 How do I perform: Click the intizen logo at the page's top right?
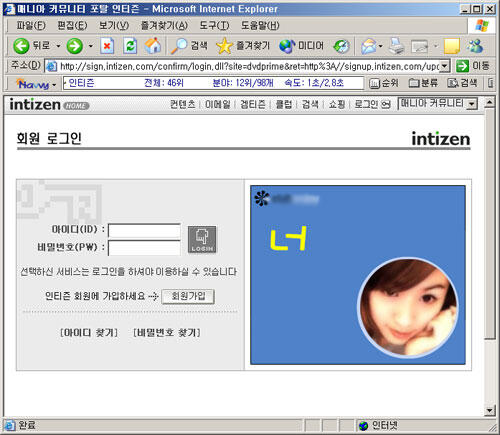(x=441, y=139)
